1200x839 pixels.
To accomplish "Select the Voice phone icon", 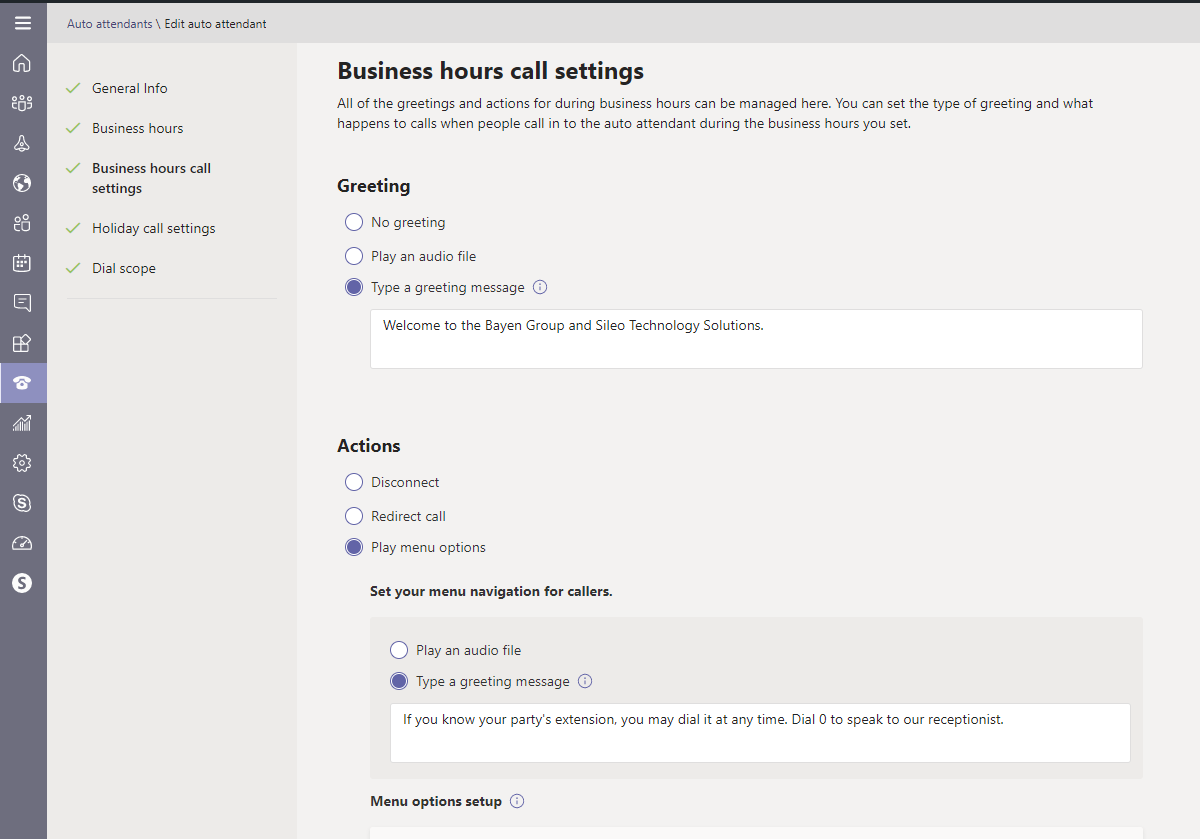I will pyautogui.click(x=22, y=383).
